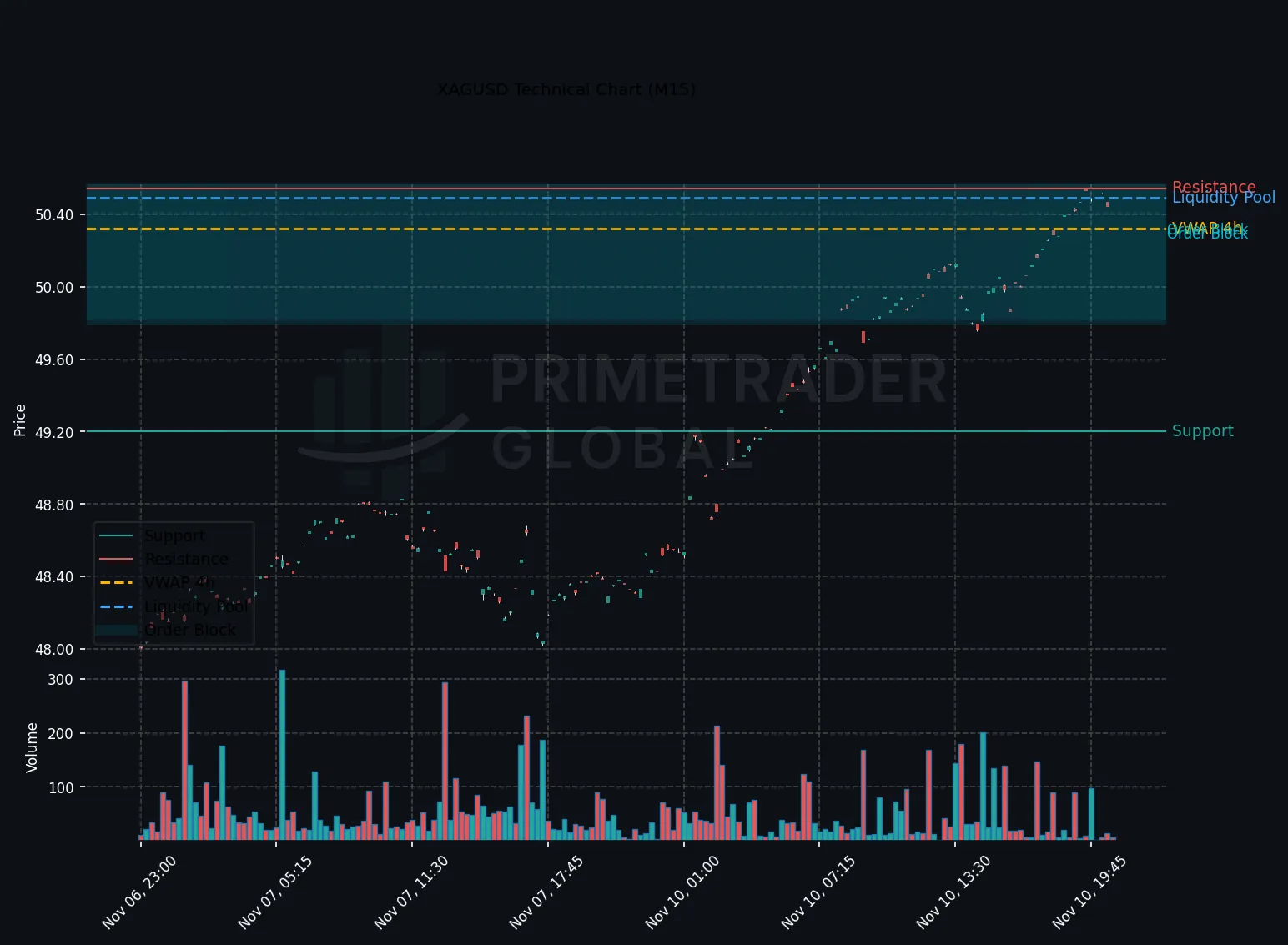Click the red Resistance label beside the chart
This screenshot has height=945, width=1288.
[x=1214, y=187]
